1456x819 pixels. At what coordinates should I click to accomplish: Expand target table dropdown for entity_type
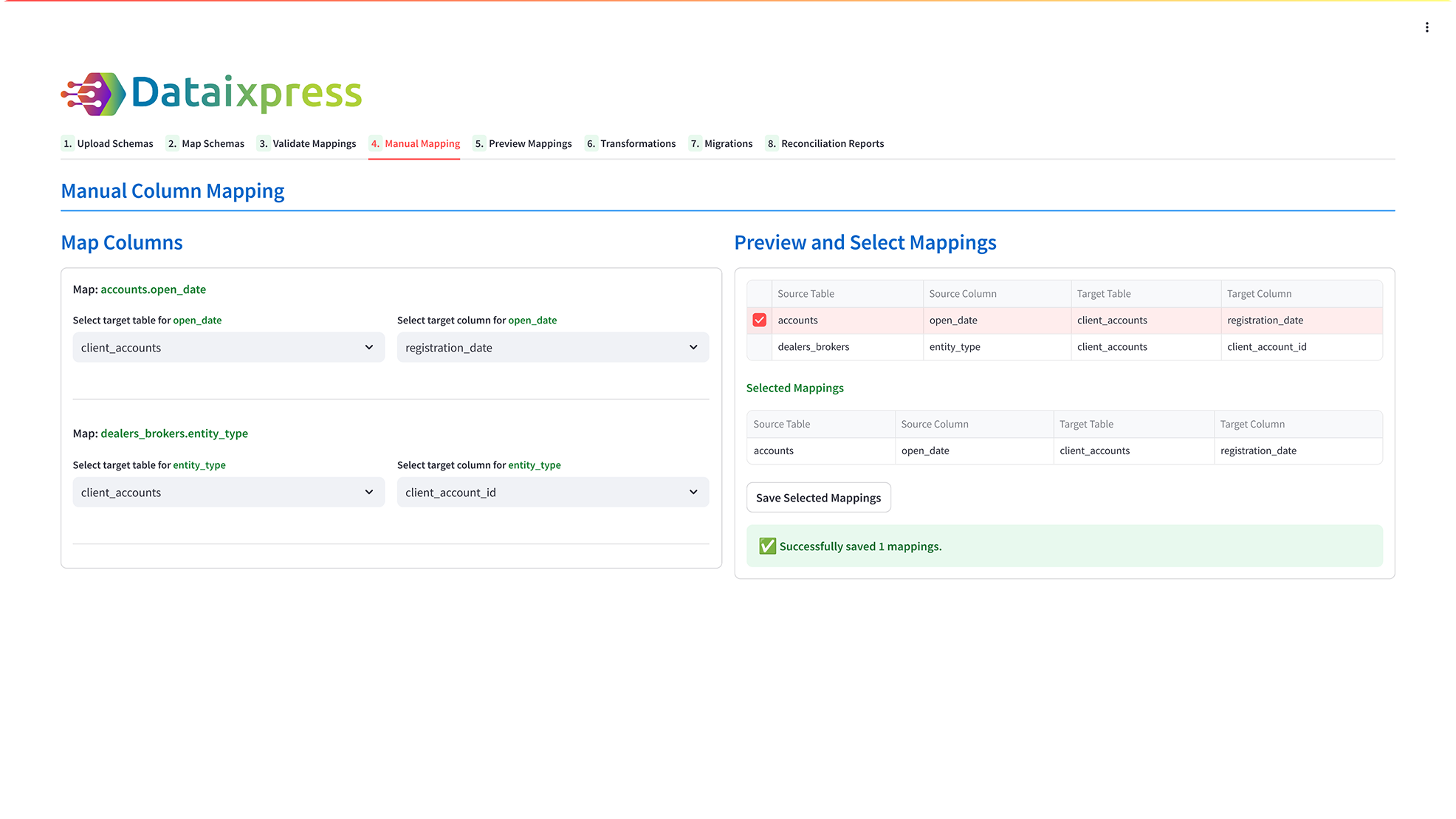pyautogui.click(x=228, y=492)
